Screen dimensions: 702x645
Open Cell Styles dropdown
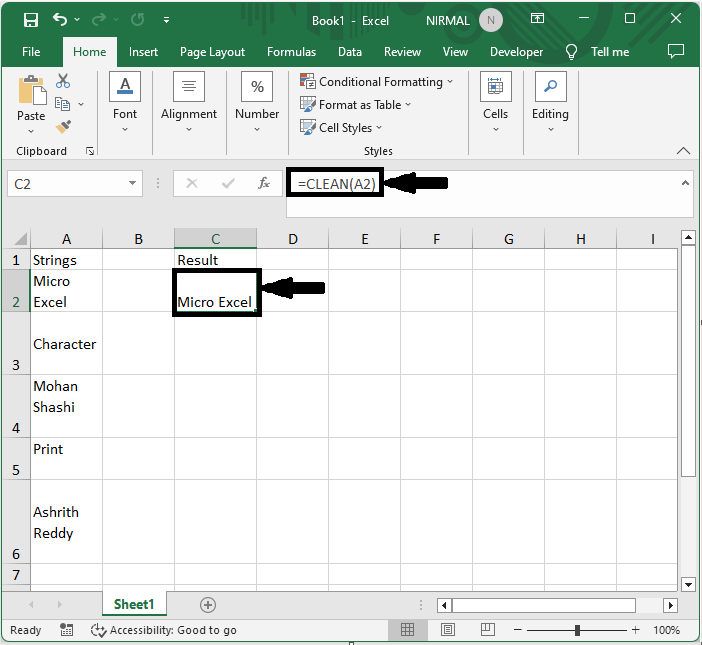(341, 128)
